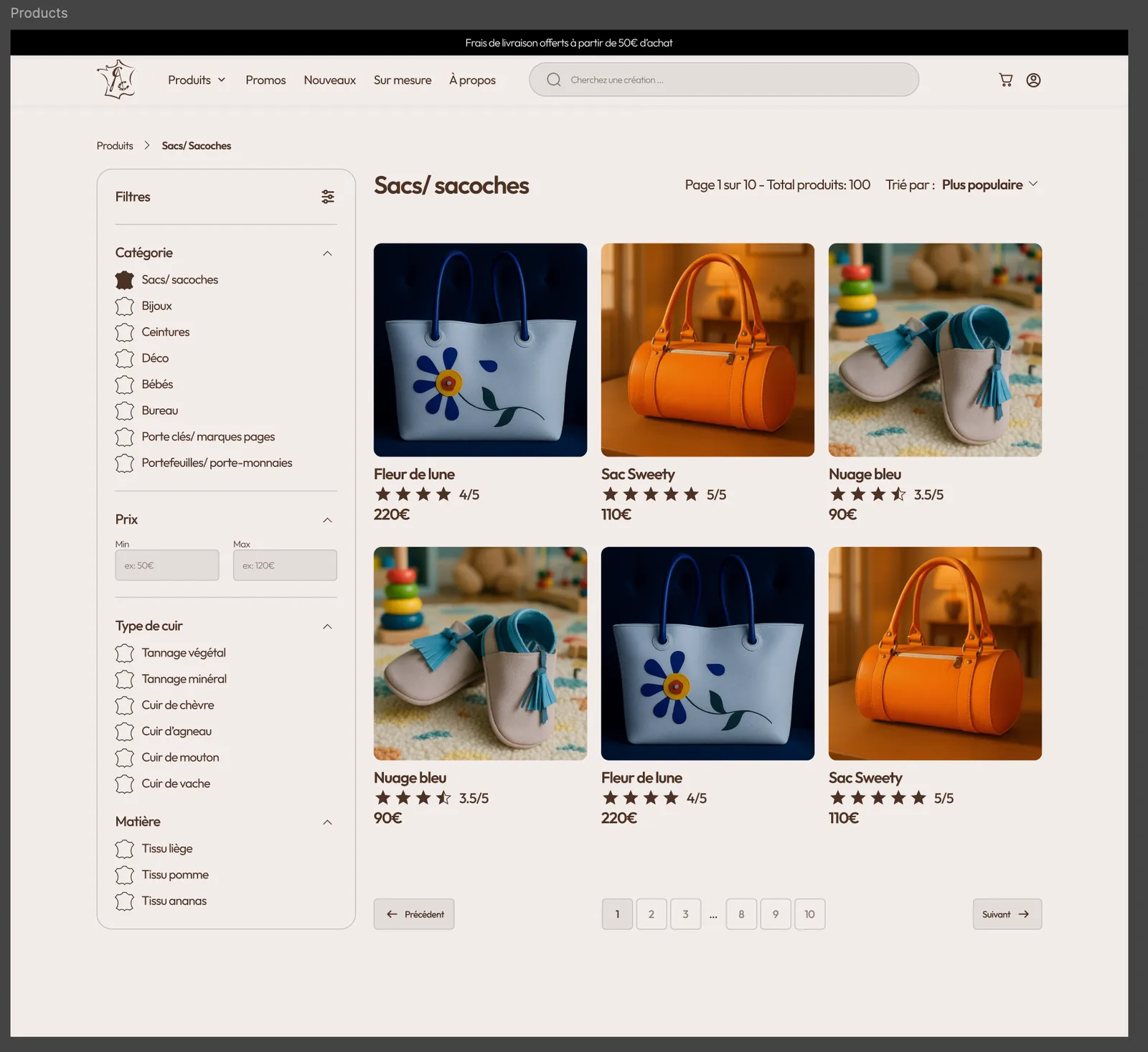Screen dimensions: 1148x1052
Task: Open the user account icon
Action: (1033, 80)
